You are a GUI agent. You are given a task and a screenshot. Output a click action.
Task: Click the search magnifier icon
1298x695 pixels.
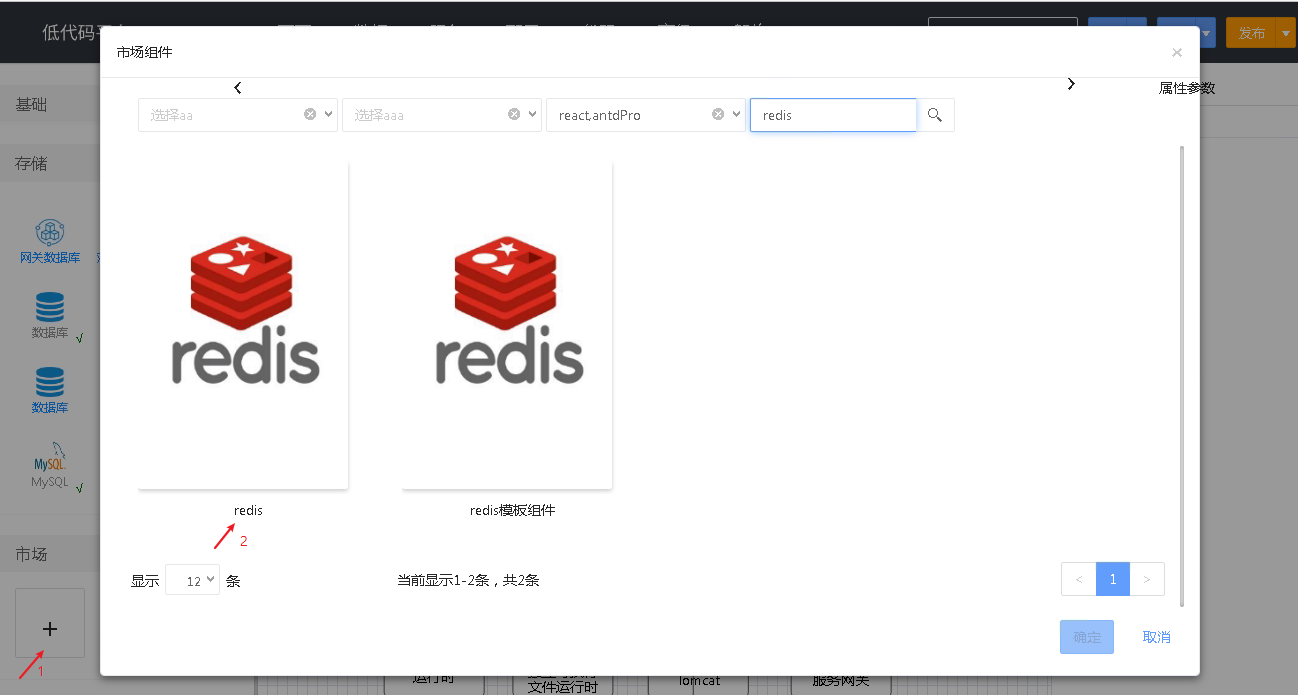[x=935, y=115]
